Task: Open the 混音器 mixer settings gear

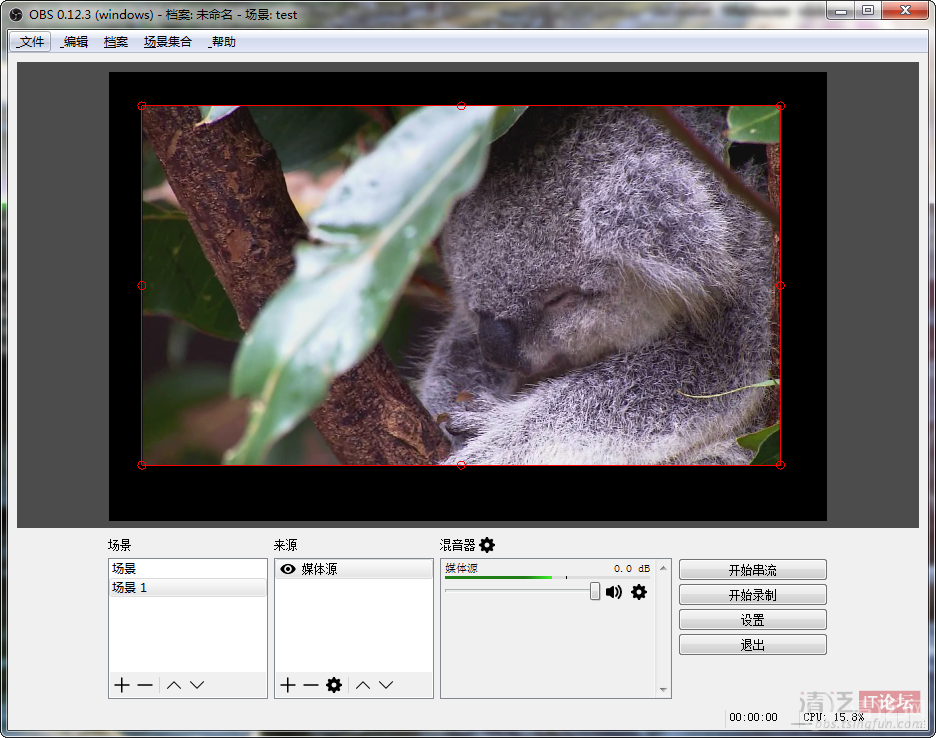Action: click(x=487, y=545)
